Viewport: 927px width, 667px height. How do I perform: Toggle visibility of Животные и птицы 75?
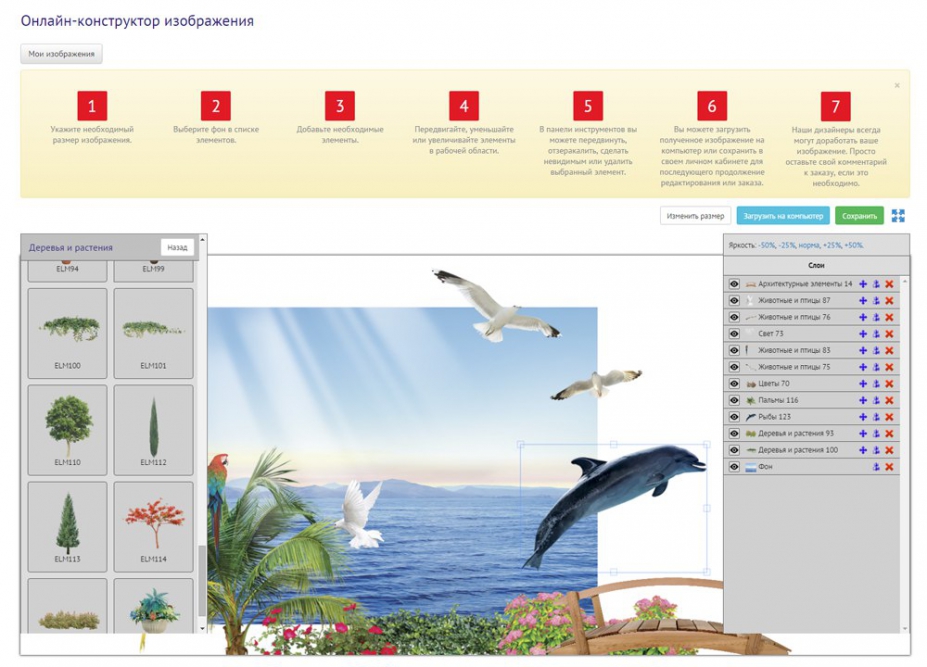point(734,367)
